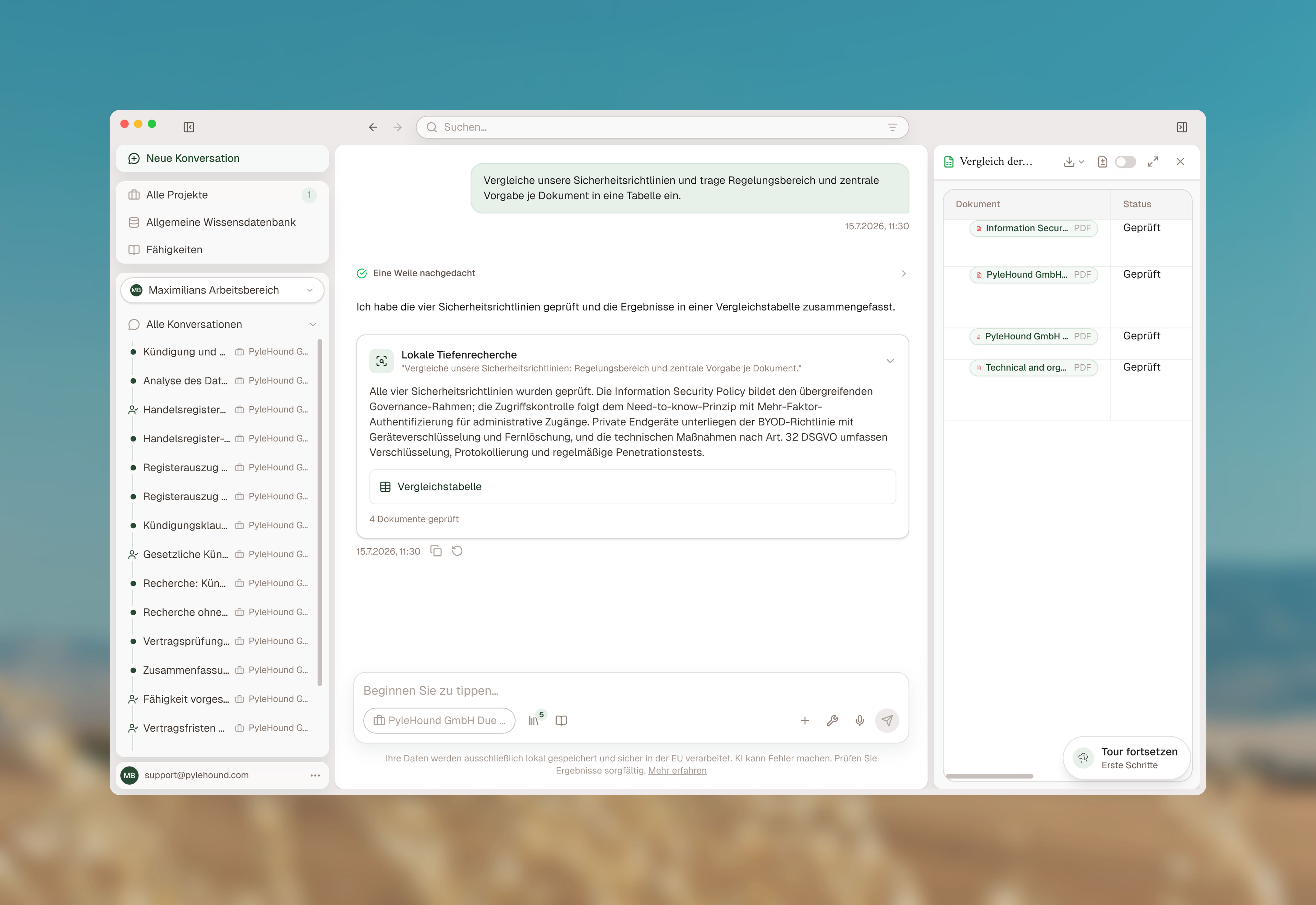Focus the Suchen search field

pyautogui.click(x=662, y=127)
